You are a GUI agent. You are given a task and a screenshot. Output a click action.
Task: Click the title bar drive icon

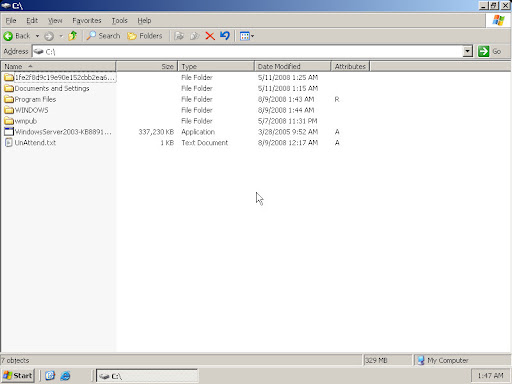[x=6, y=5]
